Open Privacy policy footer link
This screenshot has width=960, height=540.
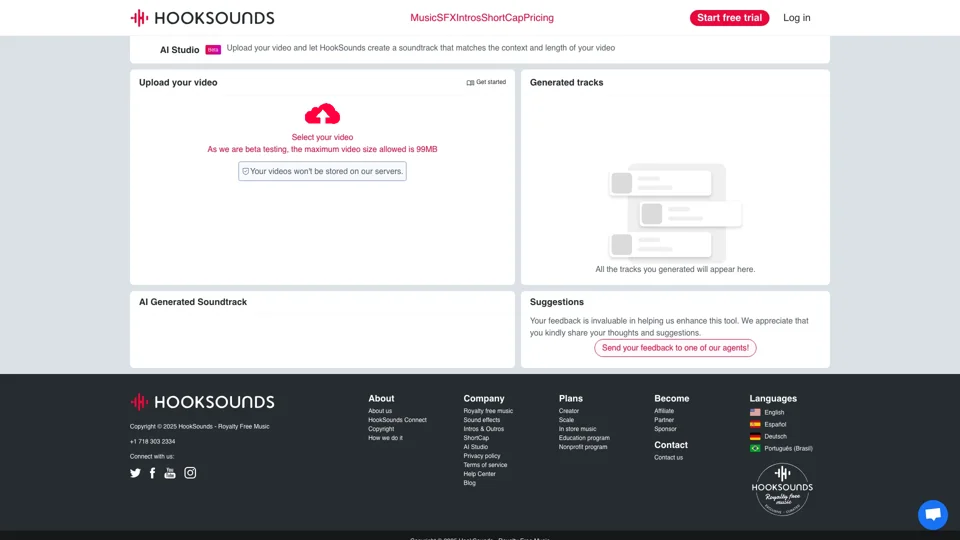click(x=481, y=456)
